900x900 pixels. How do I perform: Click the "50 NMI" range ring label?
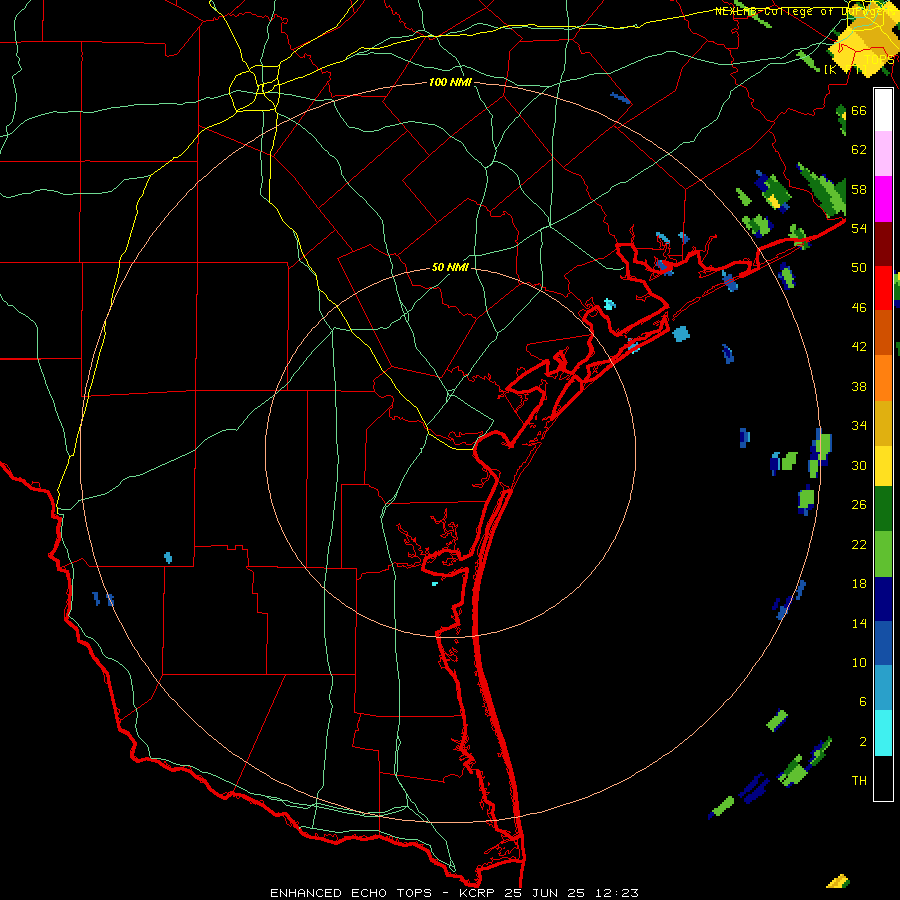450,267
